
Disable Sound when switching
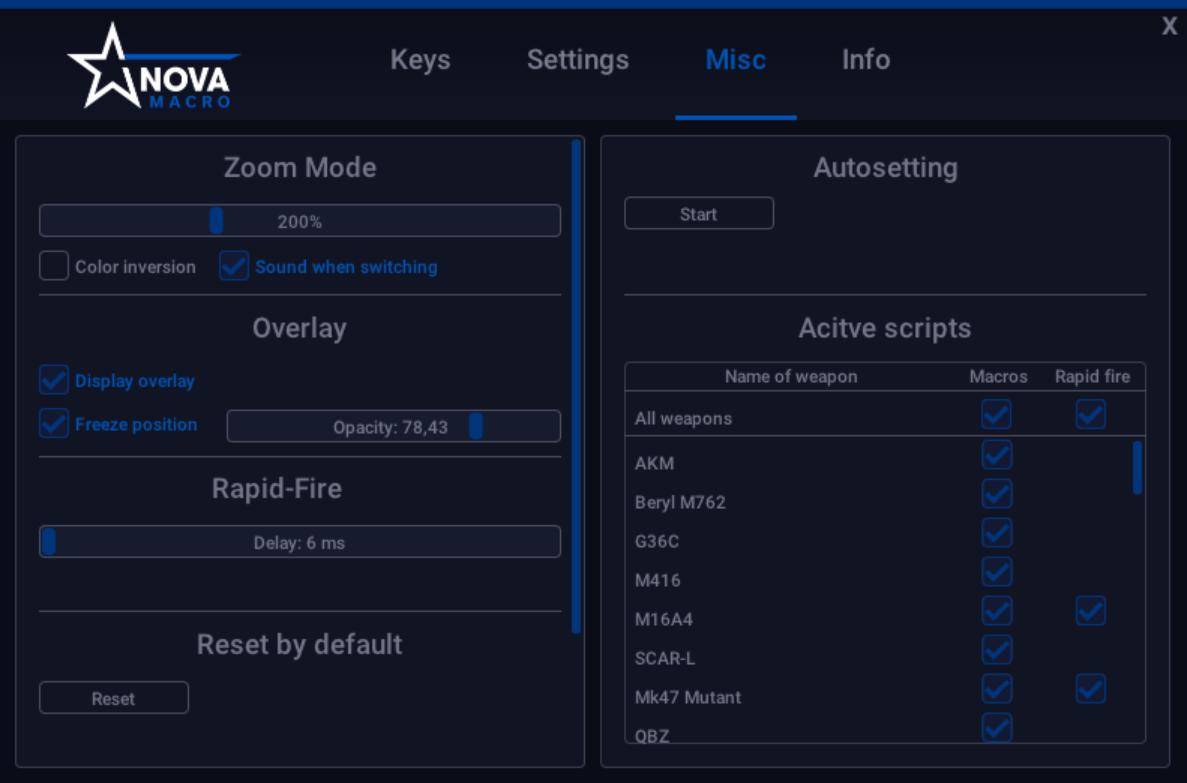click(234, 266)
